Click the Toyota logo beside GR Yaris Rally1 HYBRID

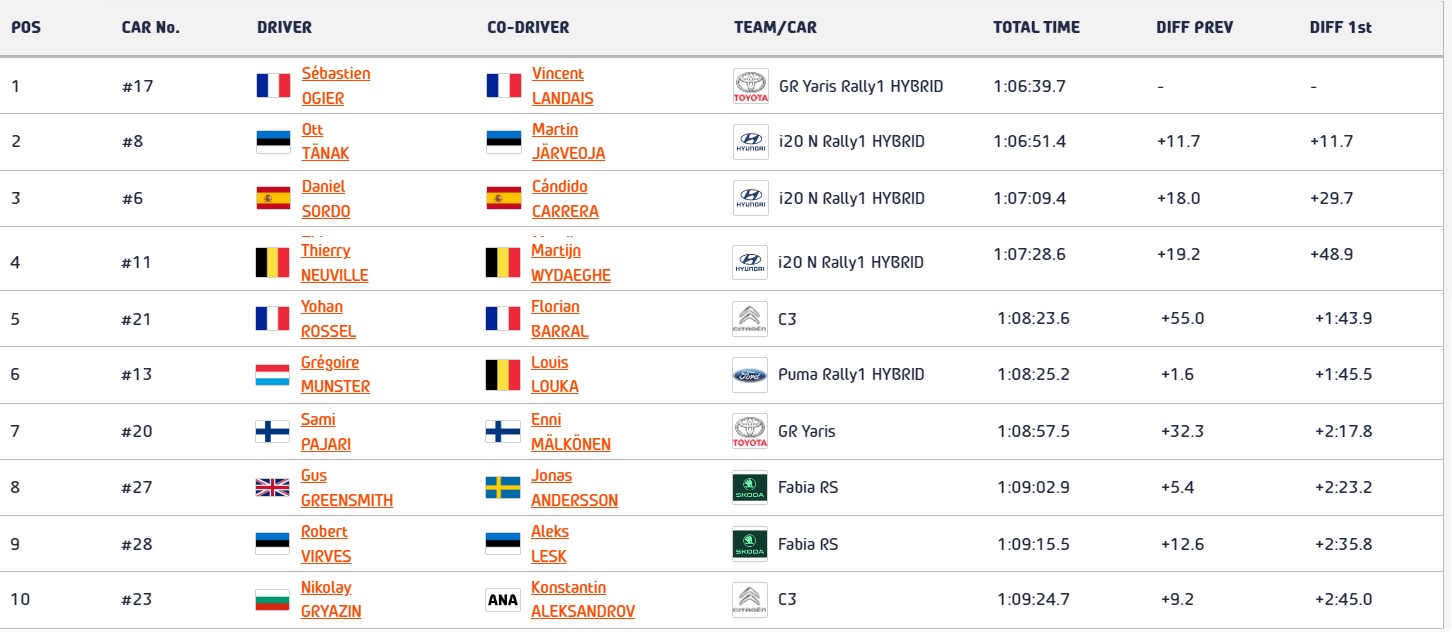[x=750, y=86]
